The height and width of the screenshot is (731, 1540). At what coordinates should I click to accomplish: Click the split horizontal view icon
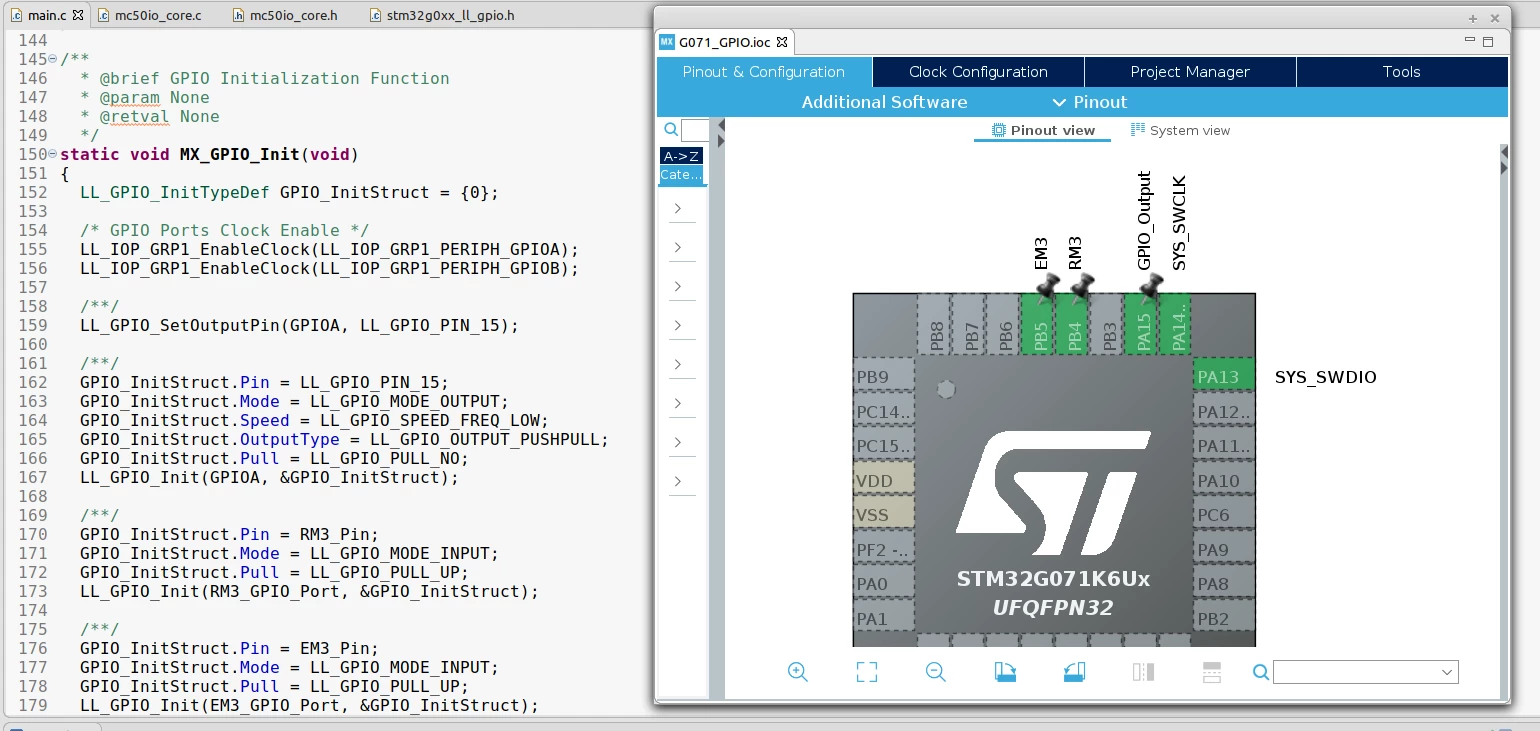pyautogui.click(x=1212, y=672)
